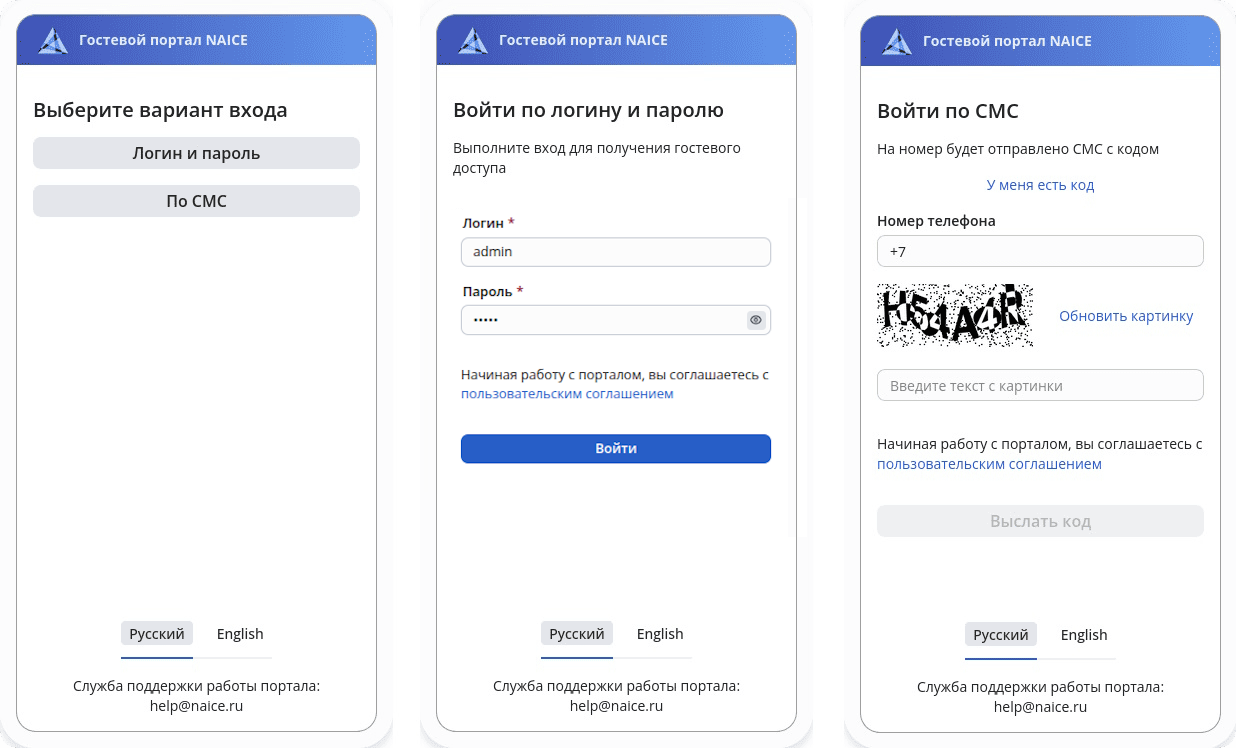This screenshot has height=748, width=1236.
Task: Open пользовательским соглашением link in SMS panel
Action: point(989,464)
